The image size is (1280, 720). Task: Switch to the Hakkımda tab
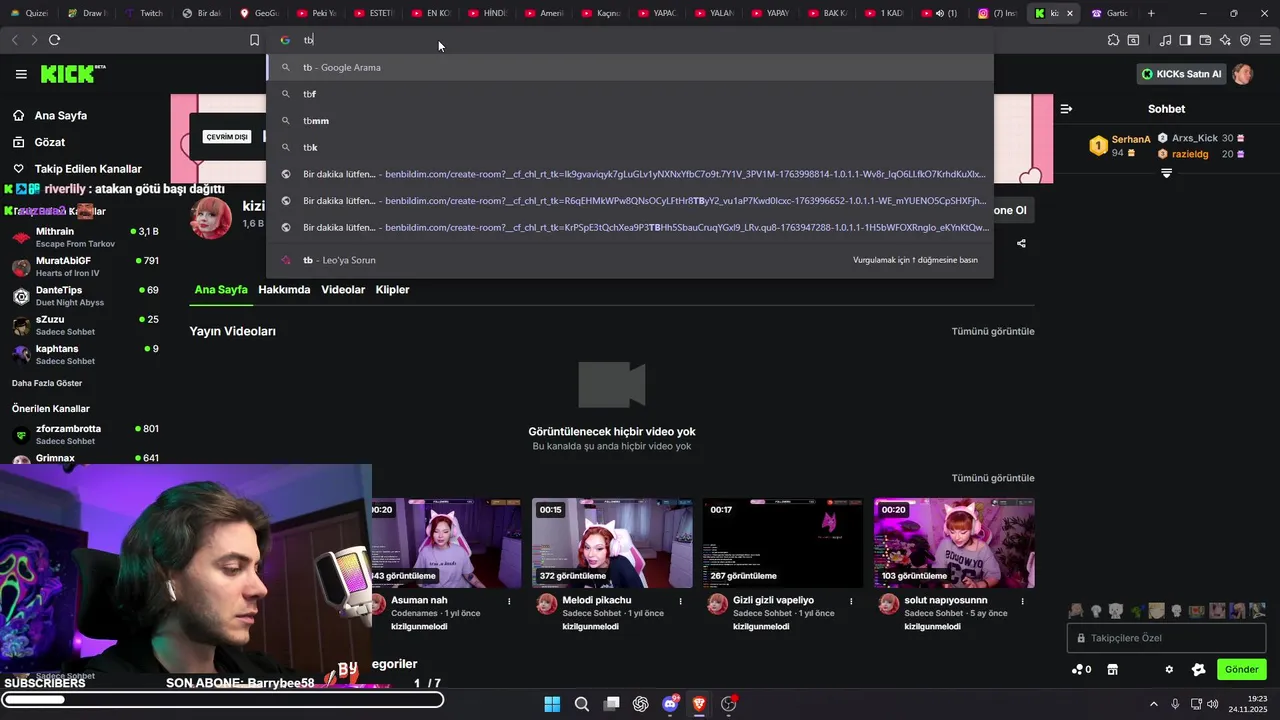284,290
